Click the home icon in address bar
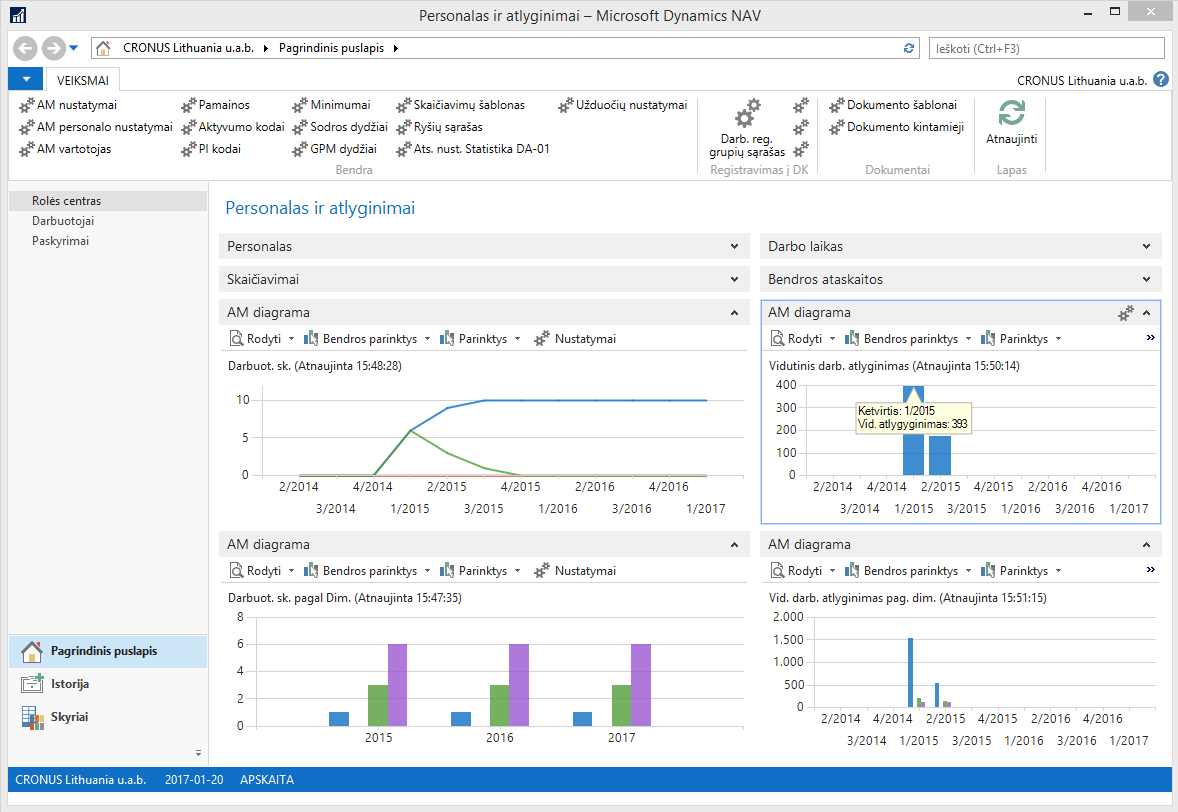The image size is (1178, 812). [104, 48]
